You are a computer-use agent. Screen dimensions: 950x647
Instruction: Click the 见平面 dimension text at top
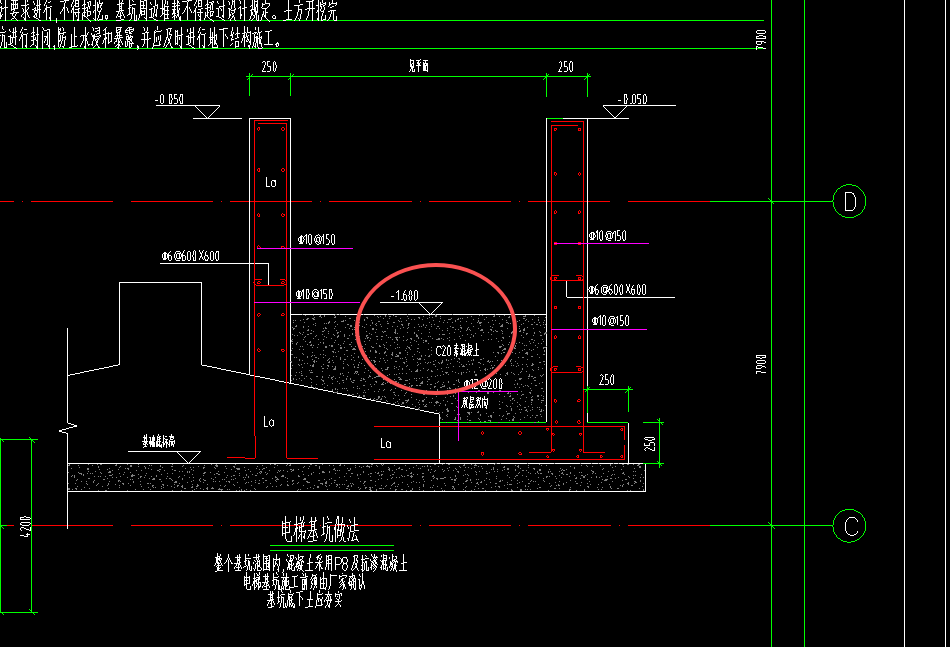coord(419,65)
